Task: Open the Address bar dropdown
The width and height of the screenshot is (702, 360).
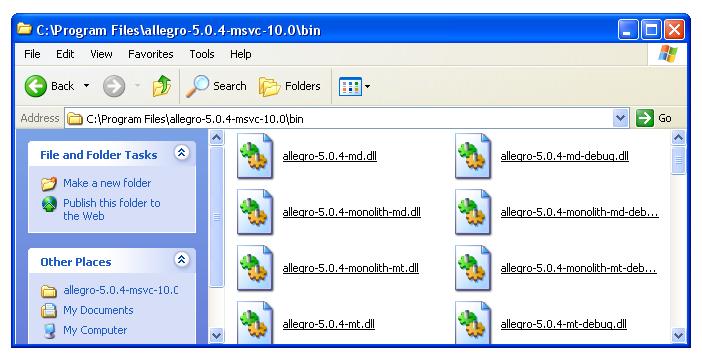Action: pyautogui.click(x=620, y=118)
